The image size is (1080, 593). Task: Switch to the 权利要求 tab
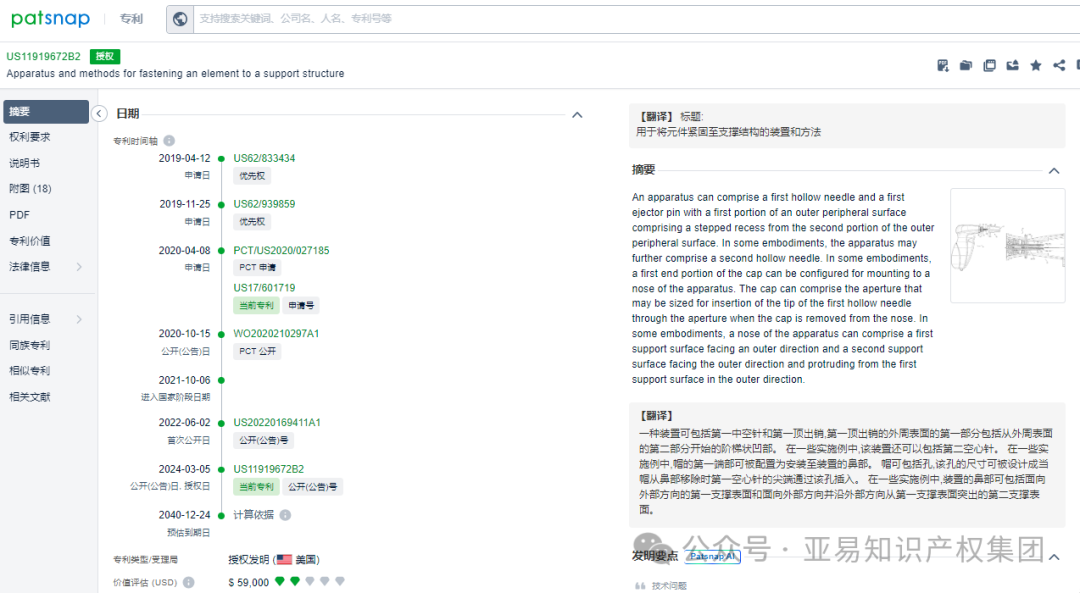[x=36, y=138]
